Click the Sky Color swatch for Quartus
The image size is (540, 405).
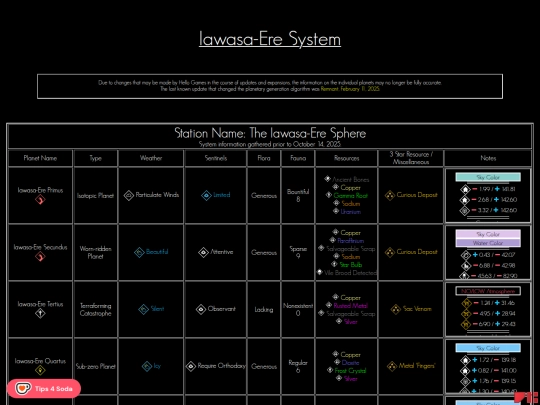pyautogui.click(x=488, y=348)
